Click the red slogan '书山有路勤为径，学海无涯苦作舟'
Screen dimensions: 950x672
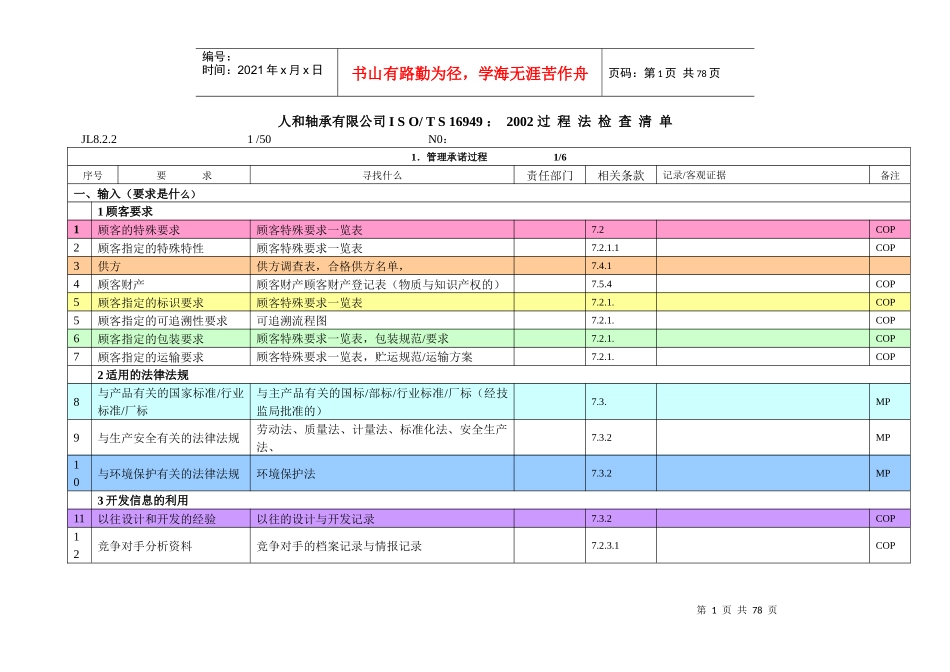pos(470,73)
